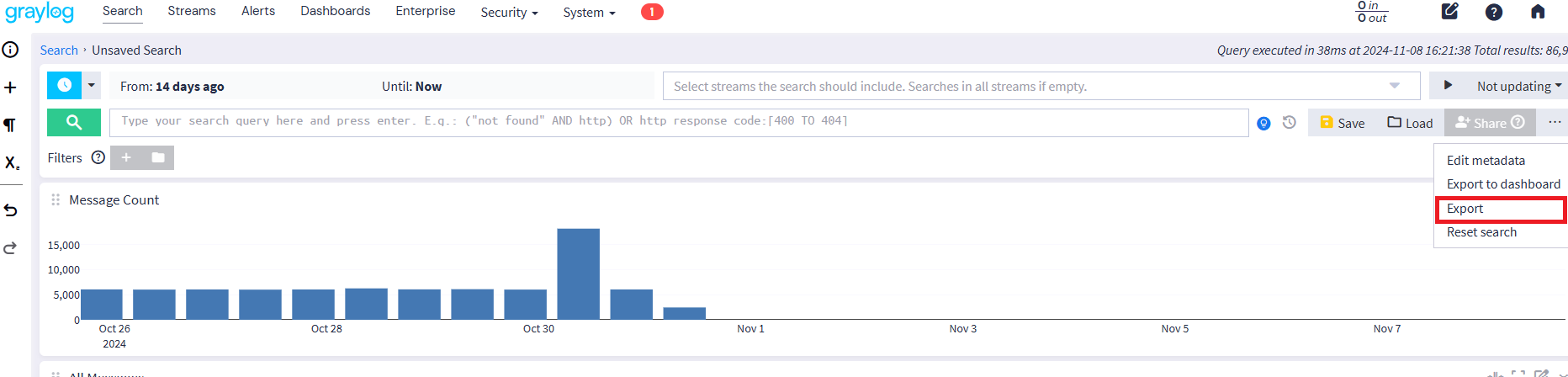Click the sidebar create plus icon

[x=10, y=88]
